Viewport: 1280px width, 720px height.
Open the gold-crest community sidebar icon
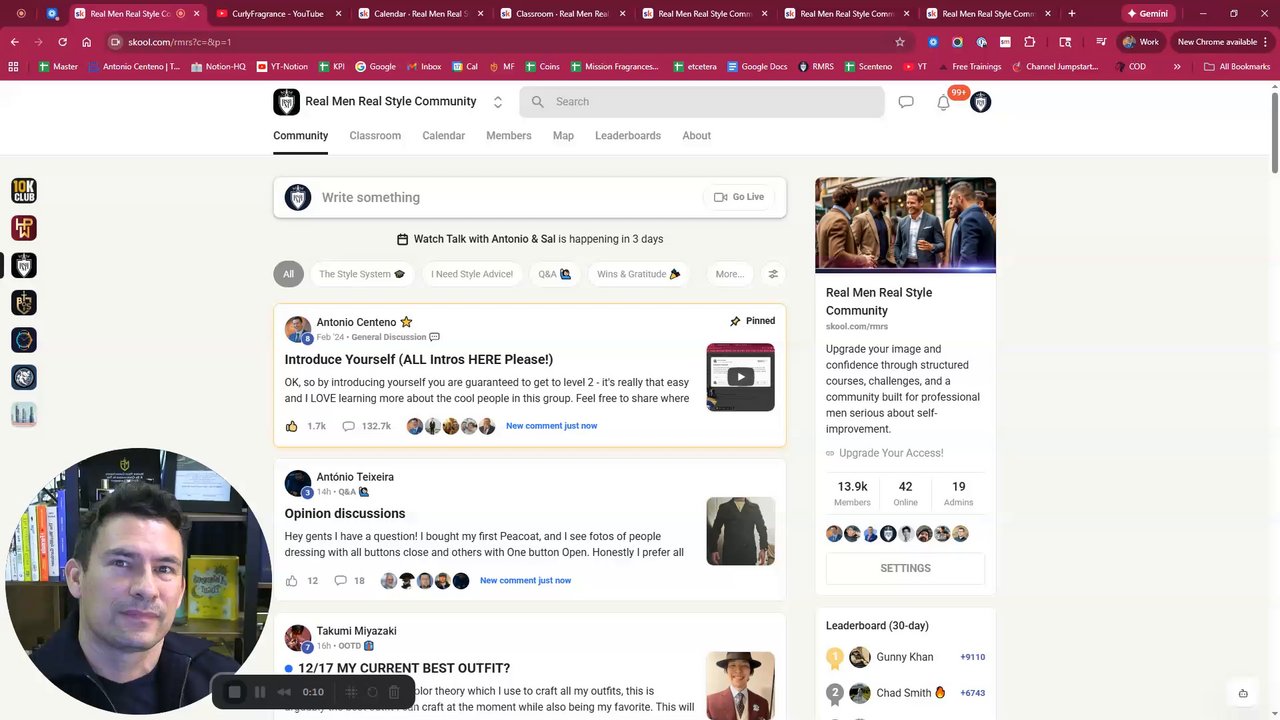tap(24, 302)
